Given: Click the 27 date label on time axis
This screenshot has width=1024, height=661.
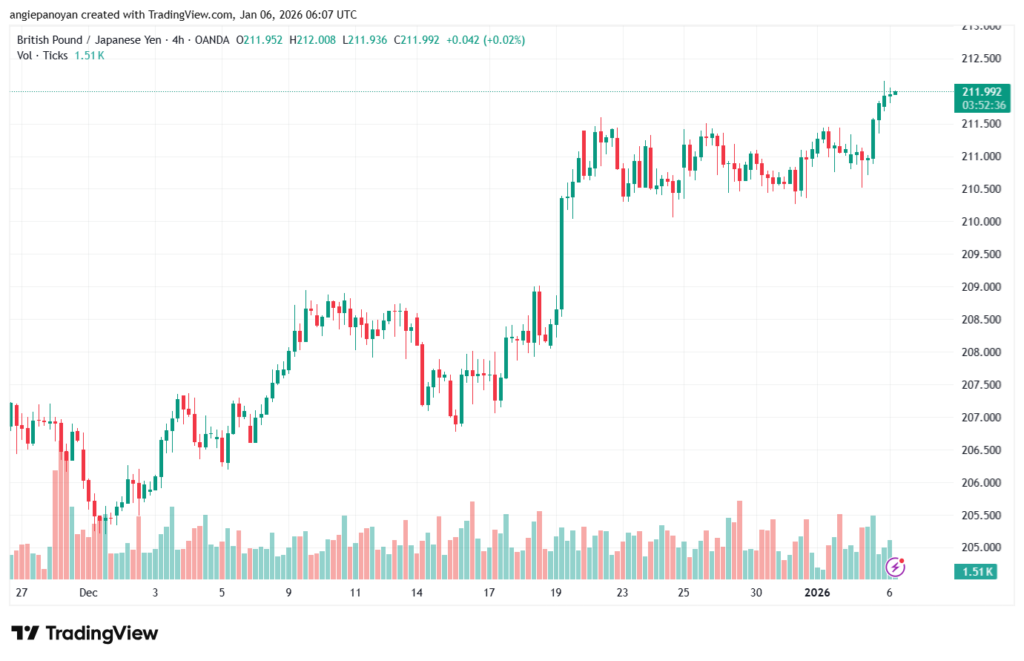Looking at the screenshot, I should click(21, 593).
